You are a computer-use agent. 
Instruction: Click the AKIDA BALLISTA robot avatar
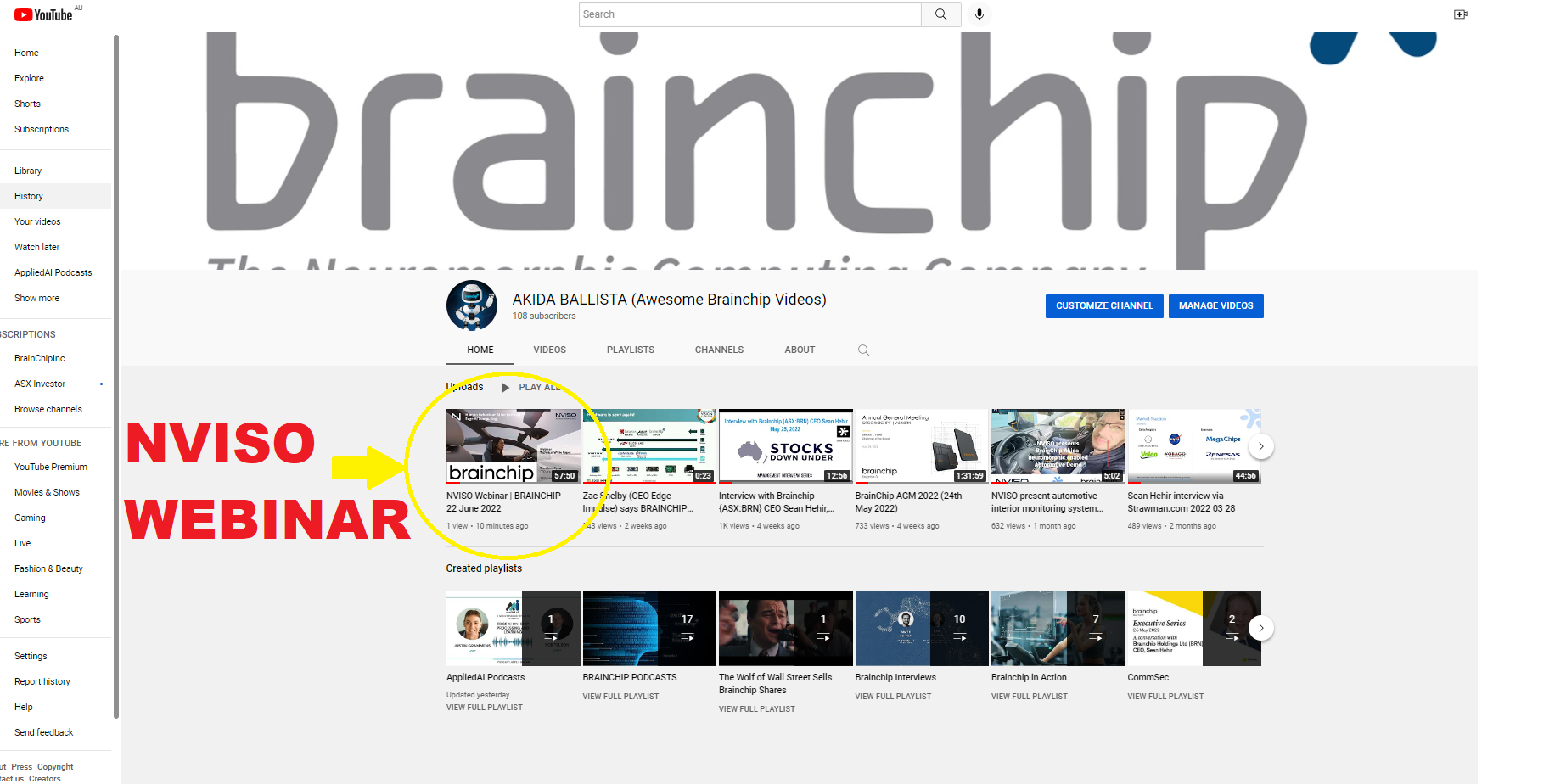472,305
